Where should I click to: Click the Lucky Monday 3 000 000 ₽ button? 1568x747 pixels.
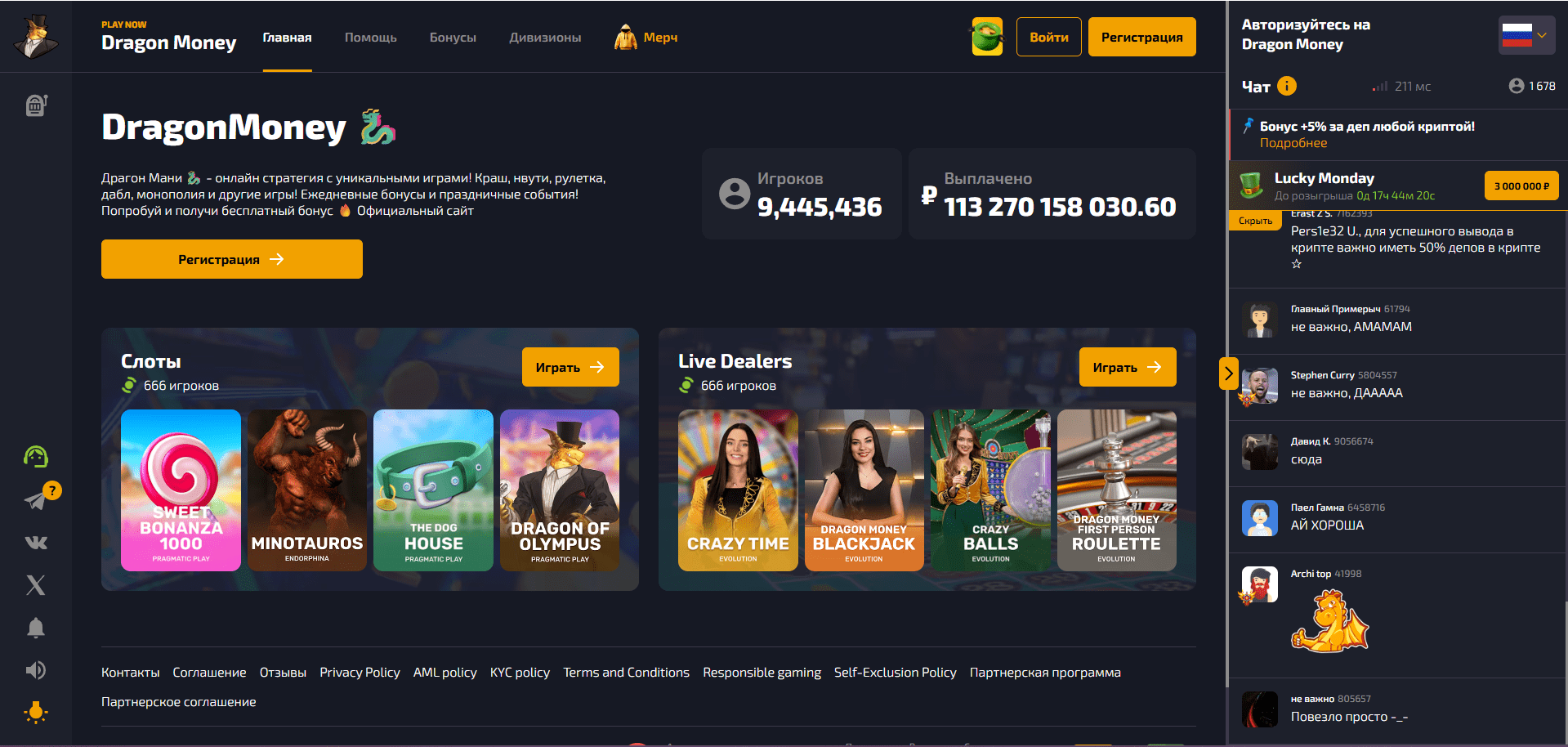tap(1521, 186)
